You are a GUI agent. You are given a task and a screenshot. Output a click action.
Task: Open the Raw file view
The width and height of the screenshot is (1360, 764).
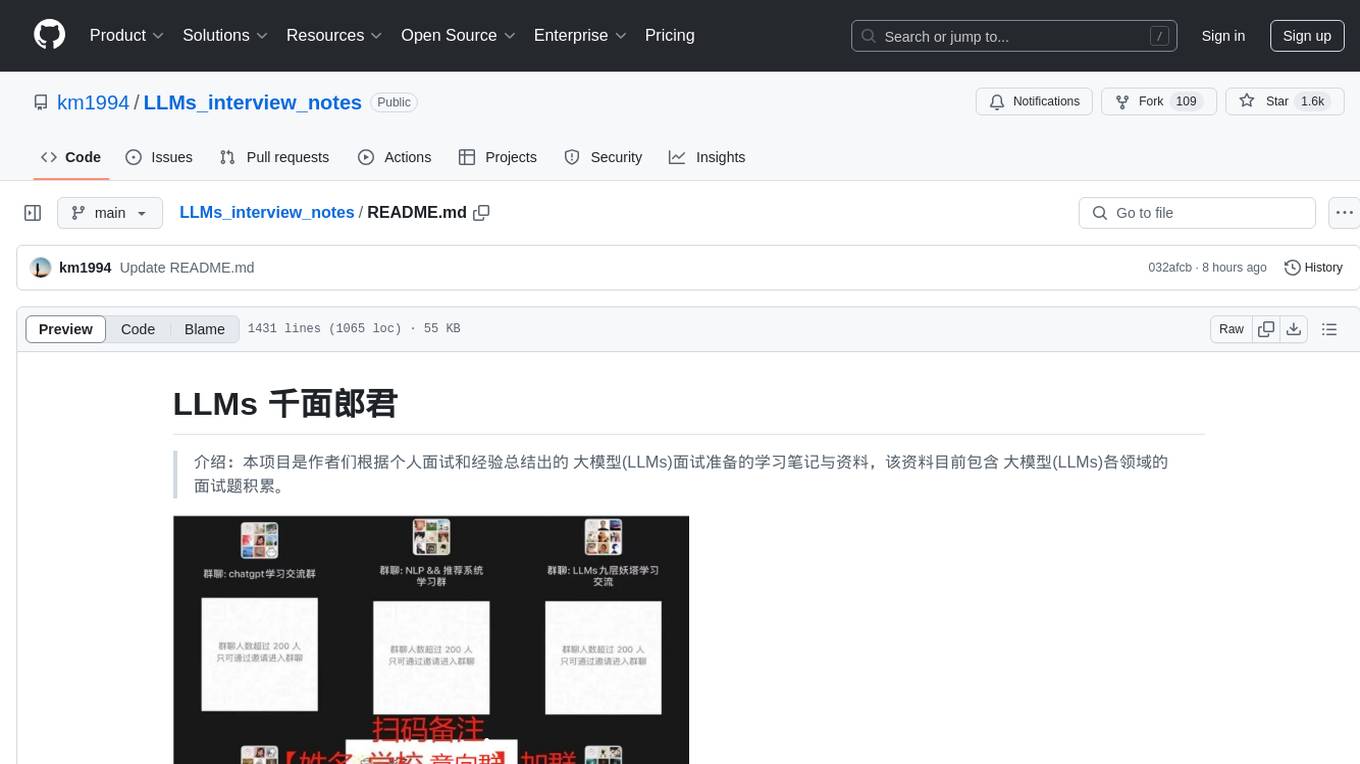[x=1231, y=329]
